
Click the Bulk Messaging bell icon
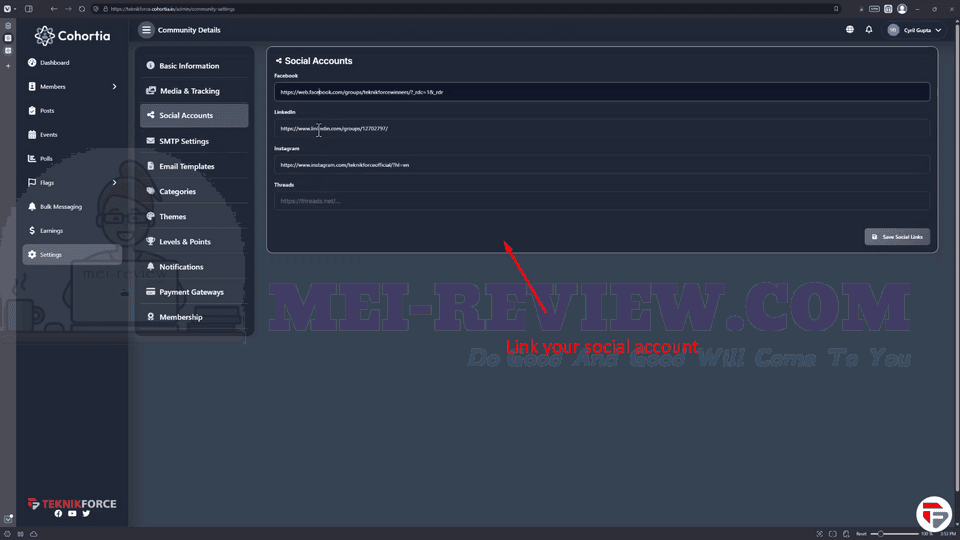coord(32,206)
